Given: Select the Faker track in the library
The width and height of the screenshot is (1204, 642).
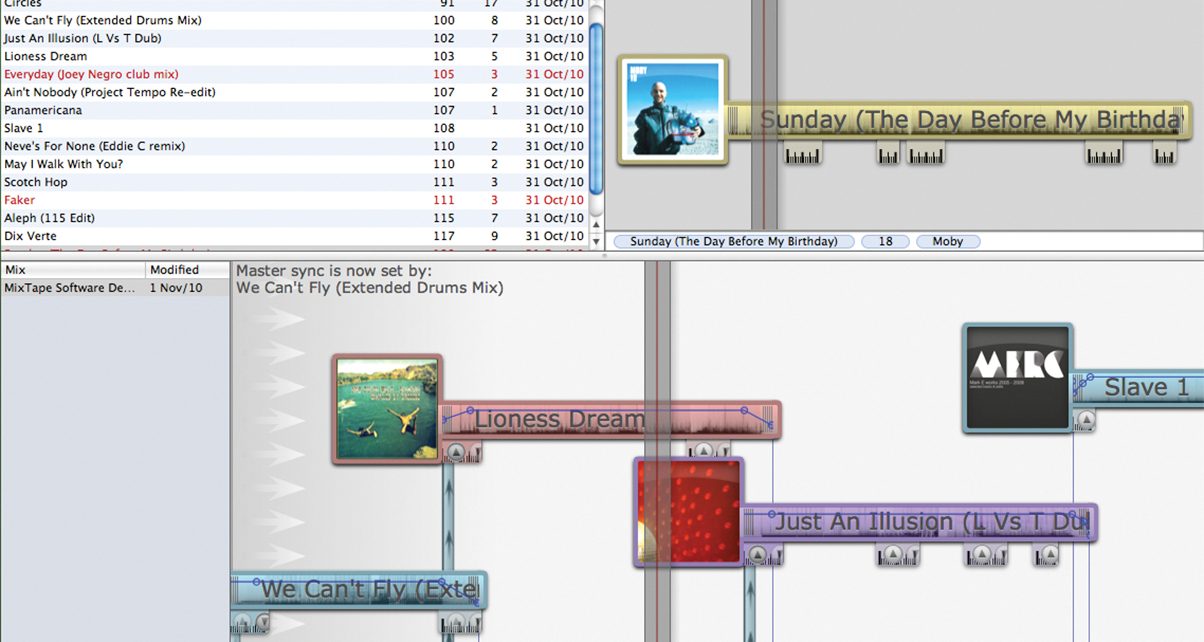Looking at the screenshot, I should click(20, 200).
